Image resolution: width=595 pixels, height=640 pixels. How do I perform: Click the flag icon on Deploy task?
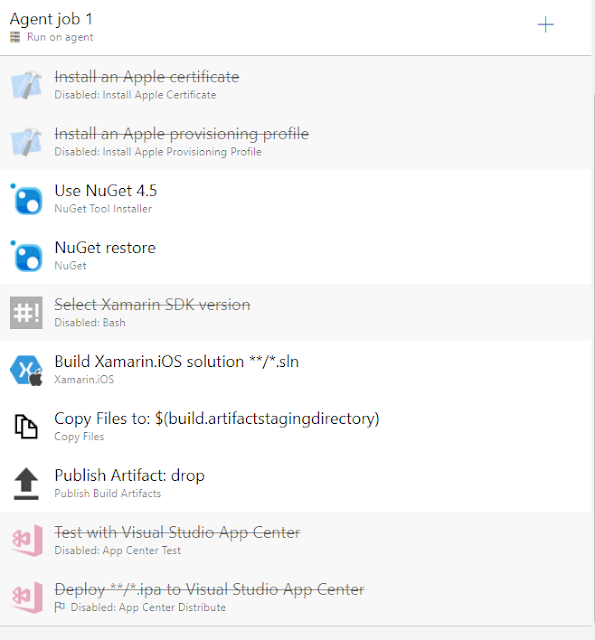click(x=60, y=607)
